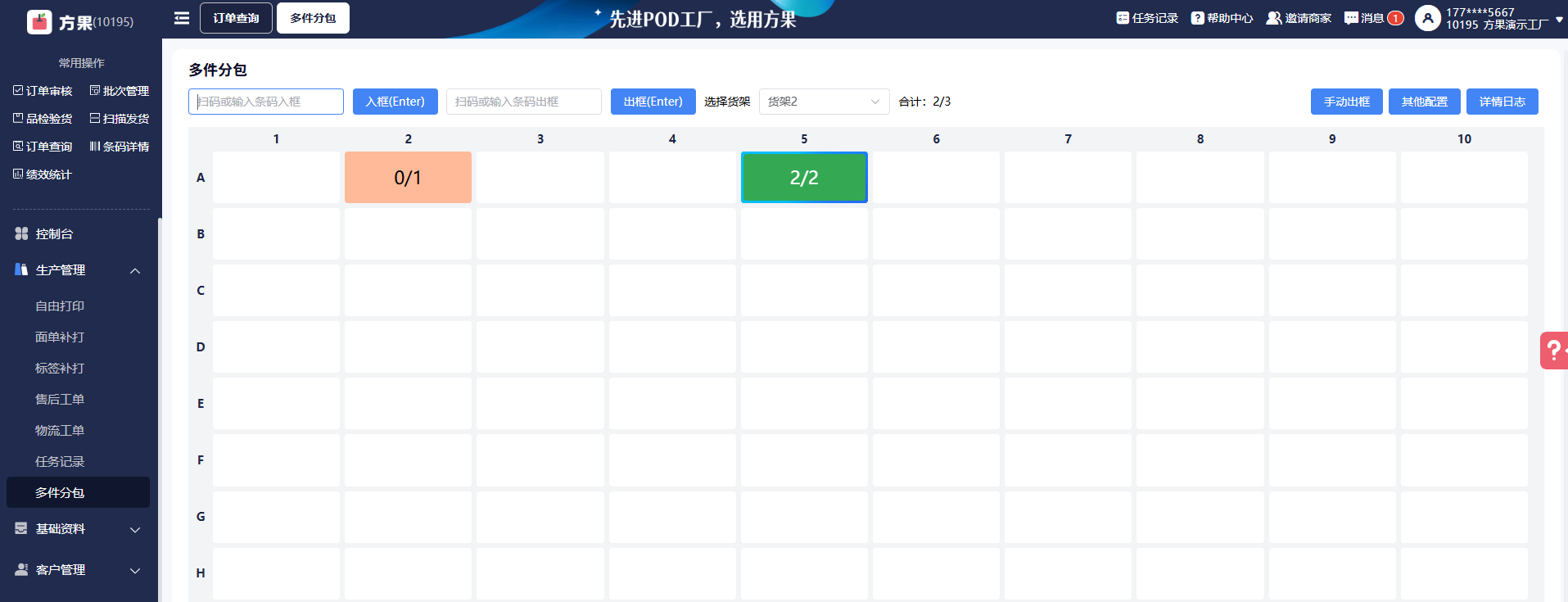Switch to the 订单查询 tab

[x=236, y=18]
